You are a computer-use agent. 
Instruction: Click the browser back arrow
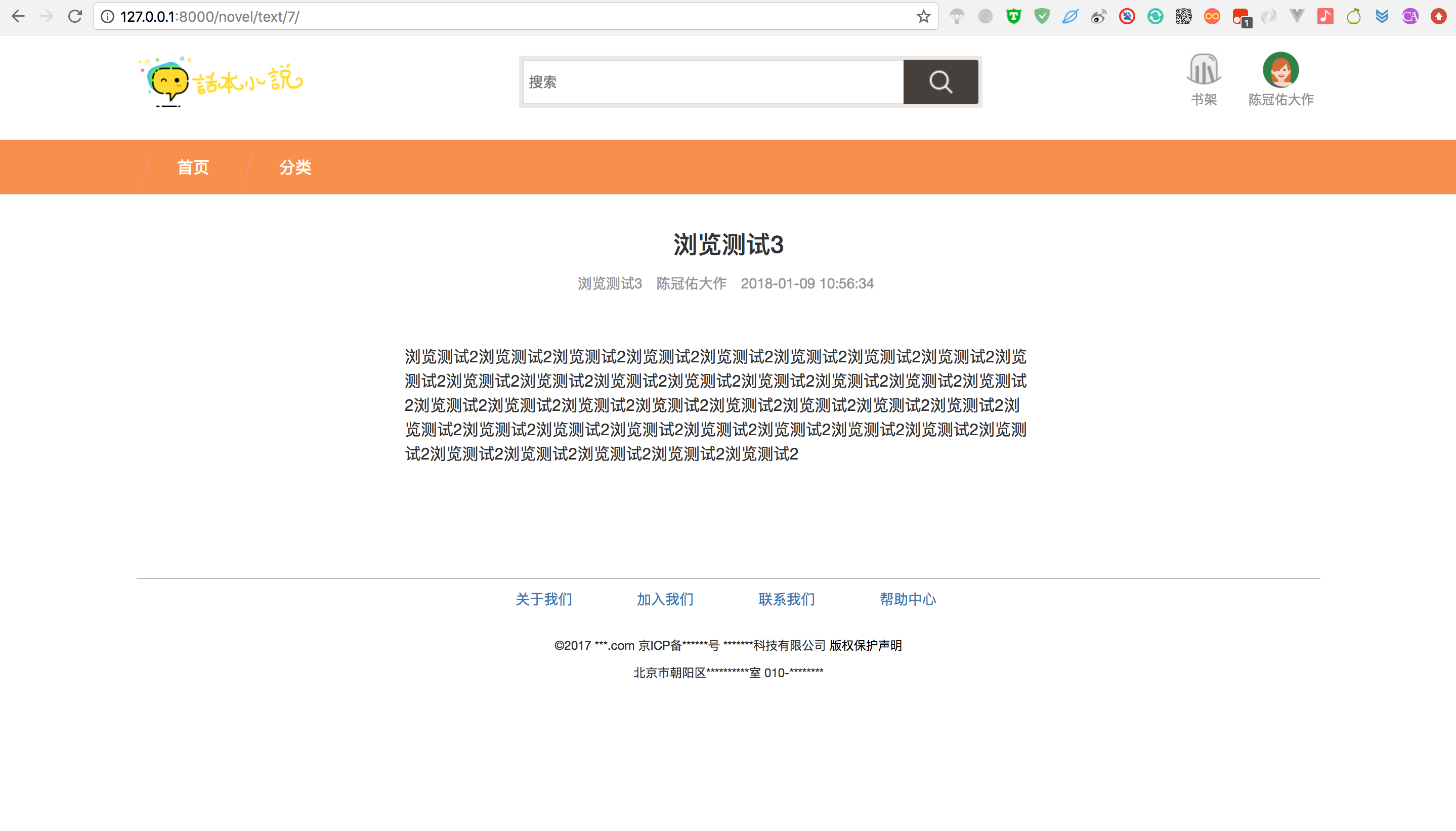tap(18, 17)
